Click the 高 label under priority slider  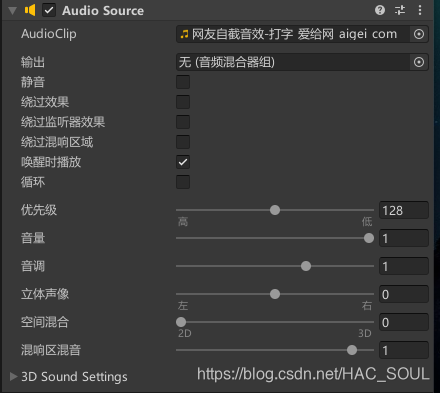[183, 222]
